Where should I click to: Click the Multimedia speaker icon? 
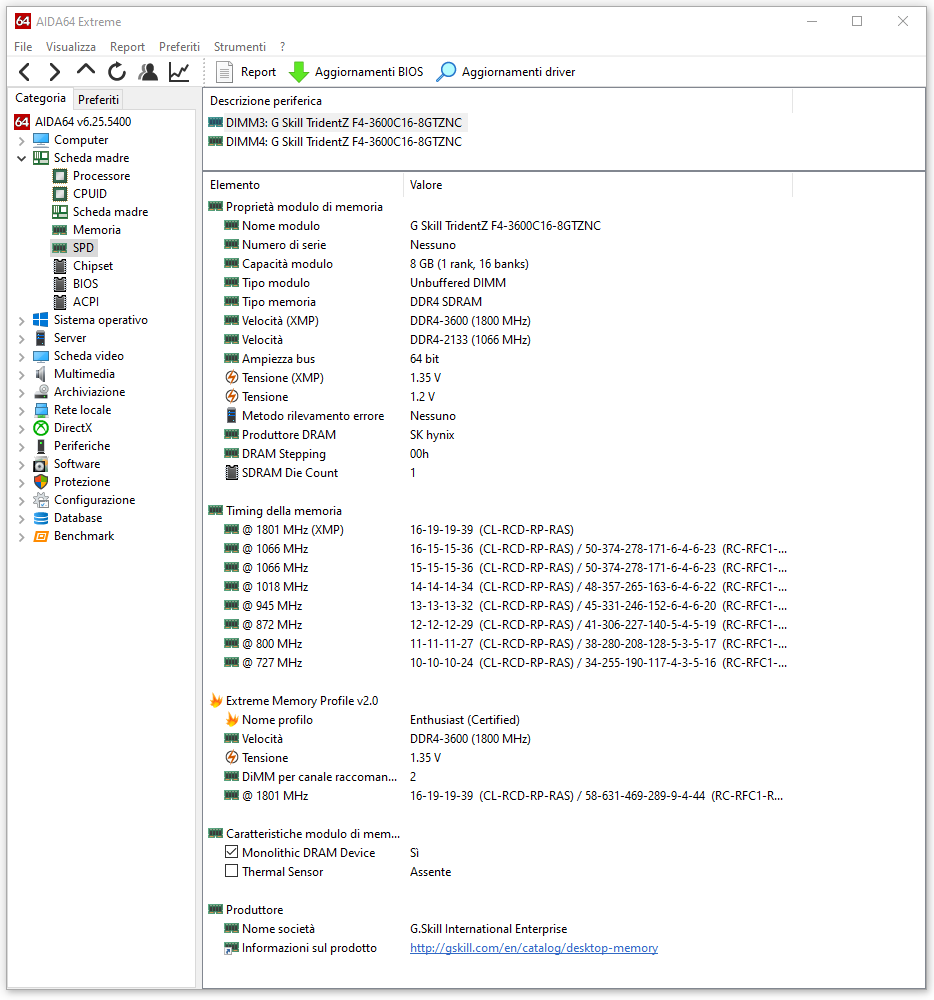pos(41,374)
